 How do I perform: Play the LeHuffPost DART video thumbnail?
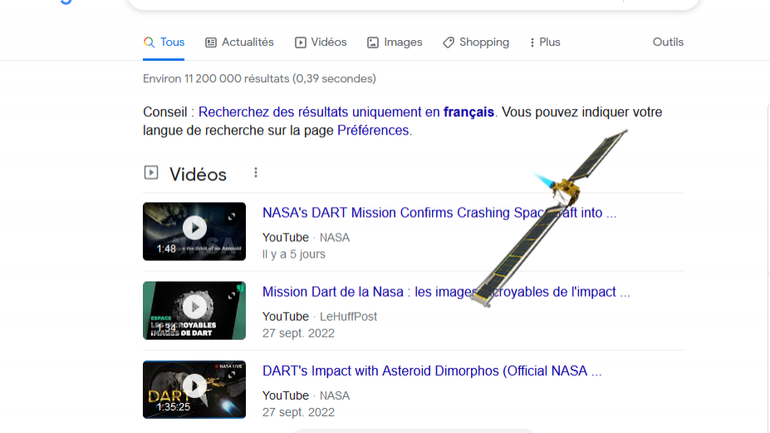(x=194, y=310)
